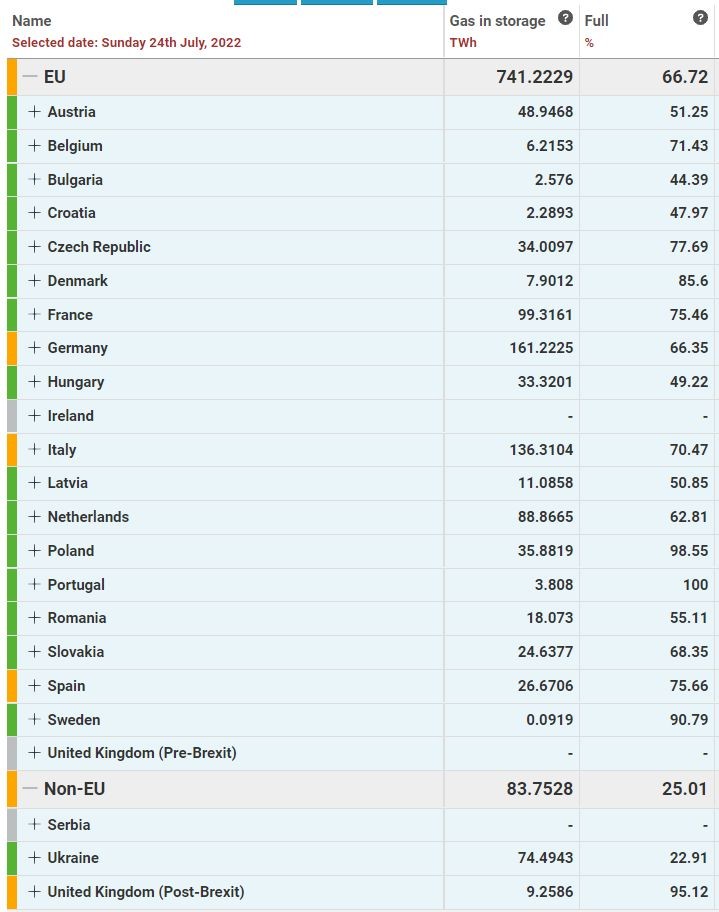Open the Gas in storage help icon

565,18
